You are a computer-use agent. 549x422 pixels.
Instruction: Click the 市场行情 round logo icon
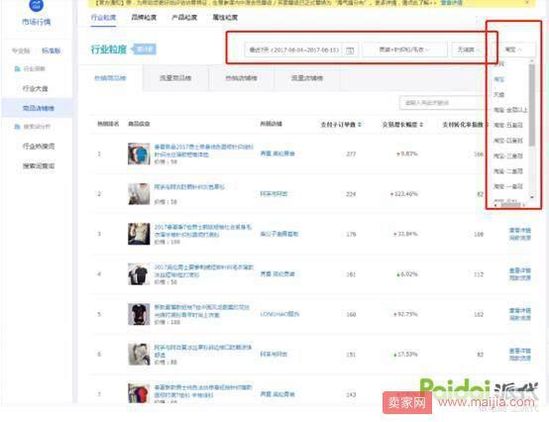36,5
